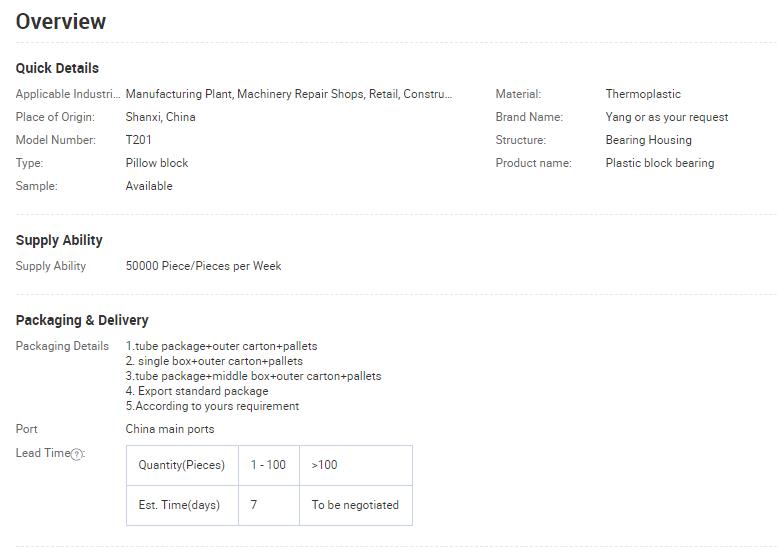Viewport: 778px width, 548px height.
Task: Click the China main ports value
Action: point(170,429)
